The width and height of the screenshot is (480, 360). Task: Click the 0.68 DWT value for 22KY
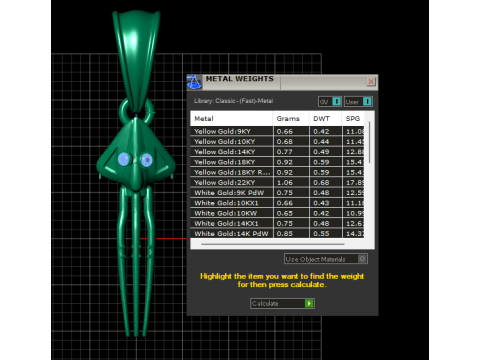[x=326, y=183]
